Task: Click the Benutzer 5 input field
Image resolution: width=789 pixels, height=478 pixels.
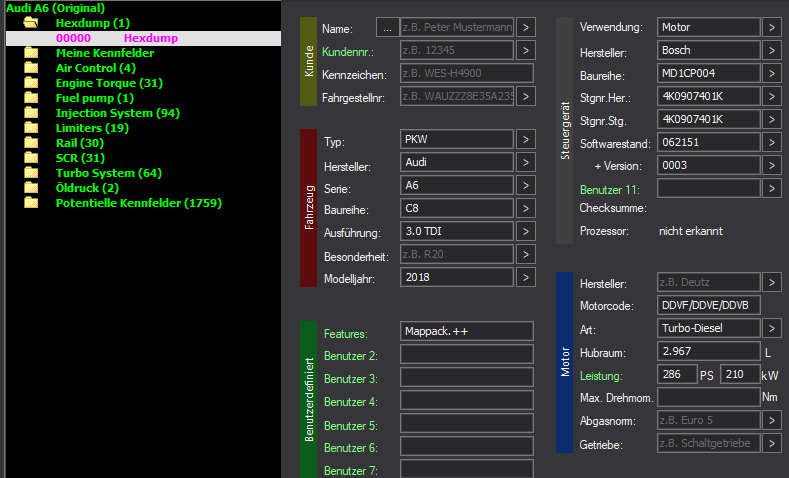Action: coord(467,423)
